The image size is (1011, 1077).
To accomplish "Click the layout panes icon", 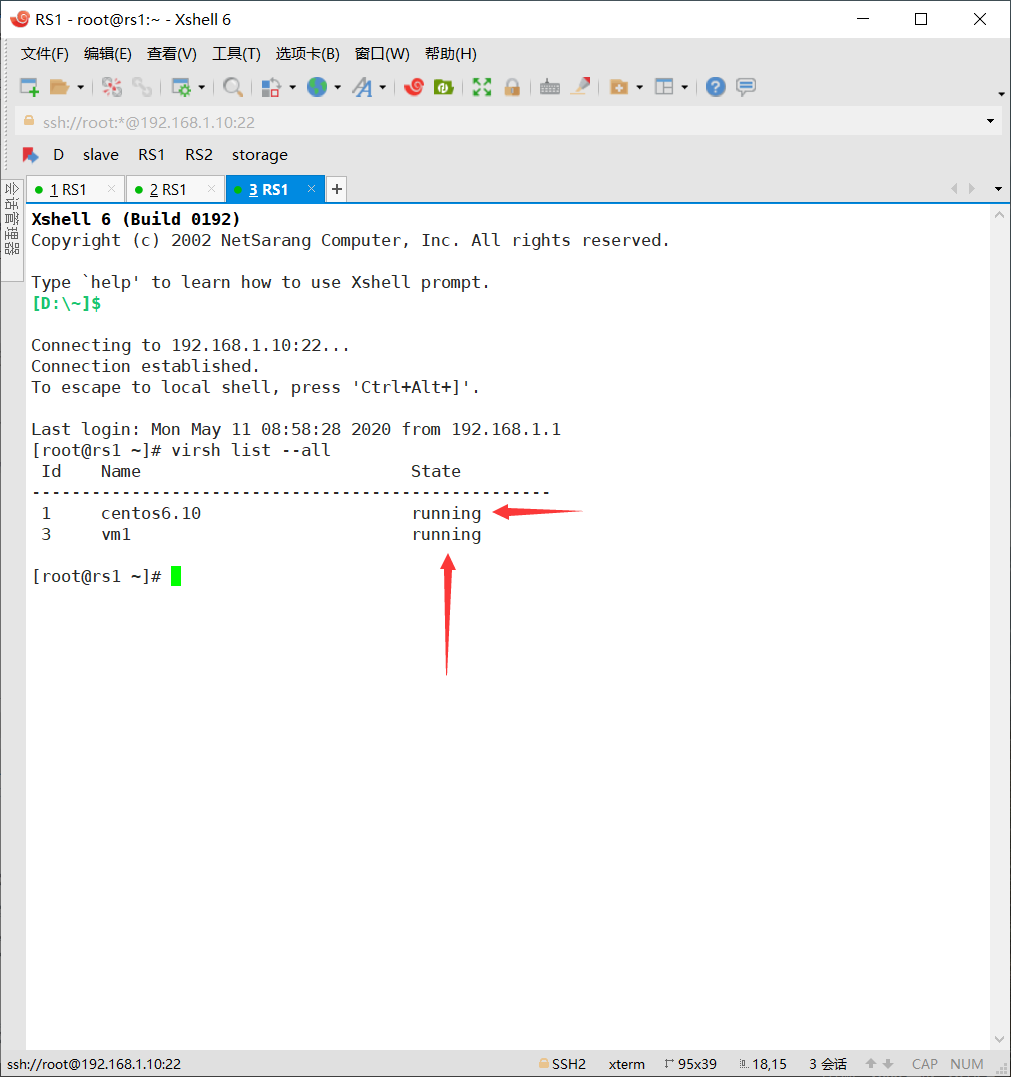I will tap(664, 87).
